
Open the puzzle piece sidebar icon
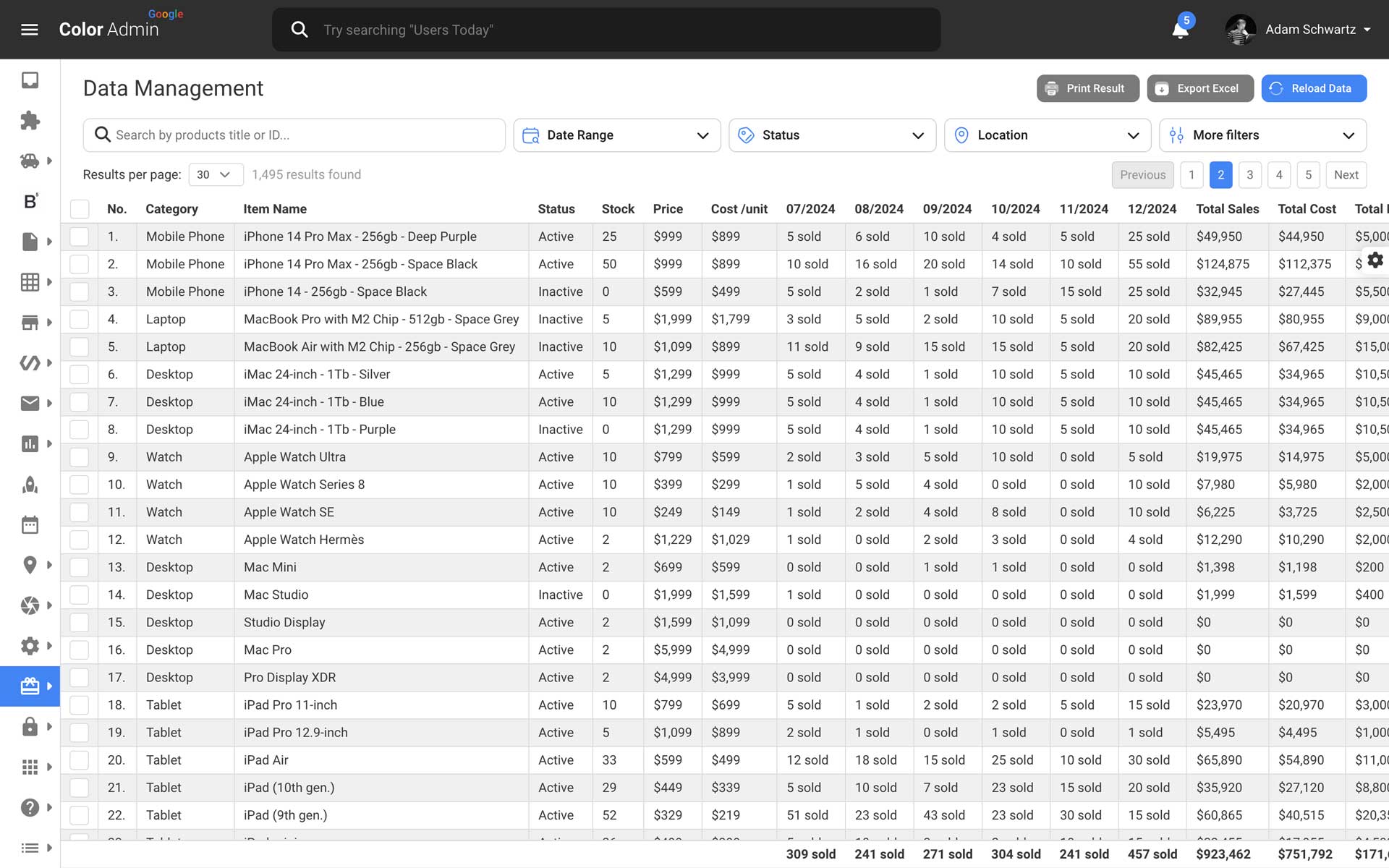30,120
